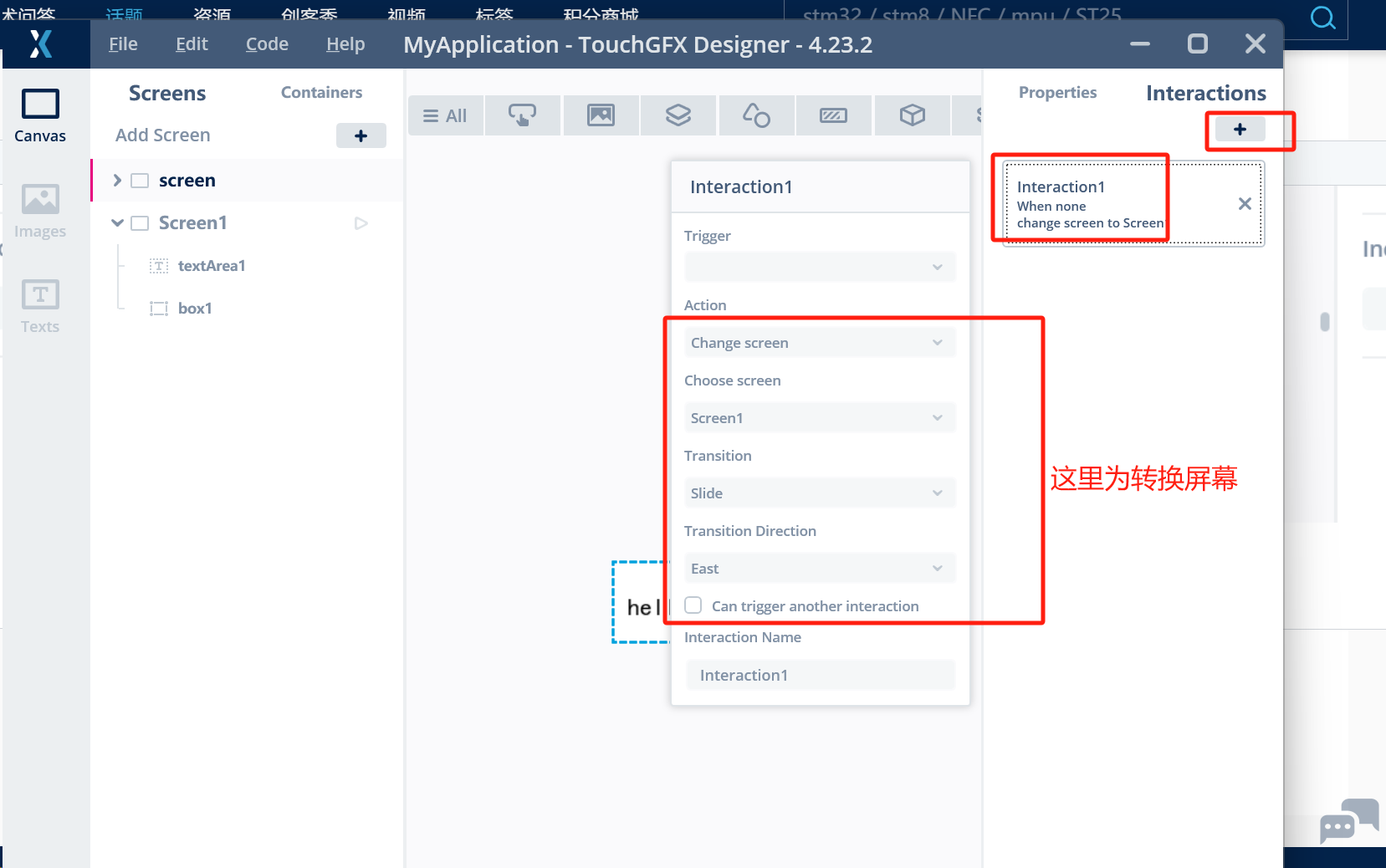This screenshot has height=868, width=1386.
Task: Open the Trigger dropdown
Action: pyautogui.click(x=820, y=268)
